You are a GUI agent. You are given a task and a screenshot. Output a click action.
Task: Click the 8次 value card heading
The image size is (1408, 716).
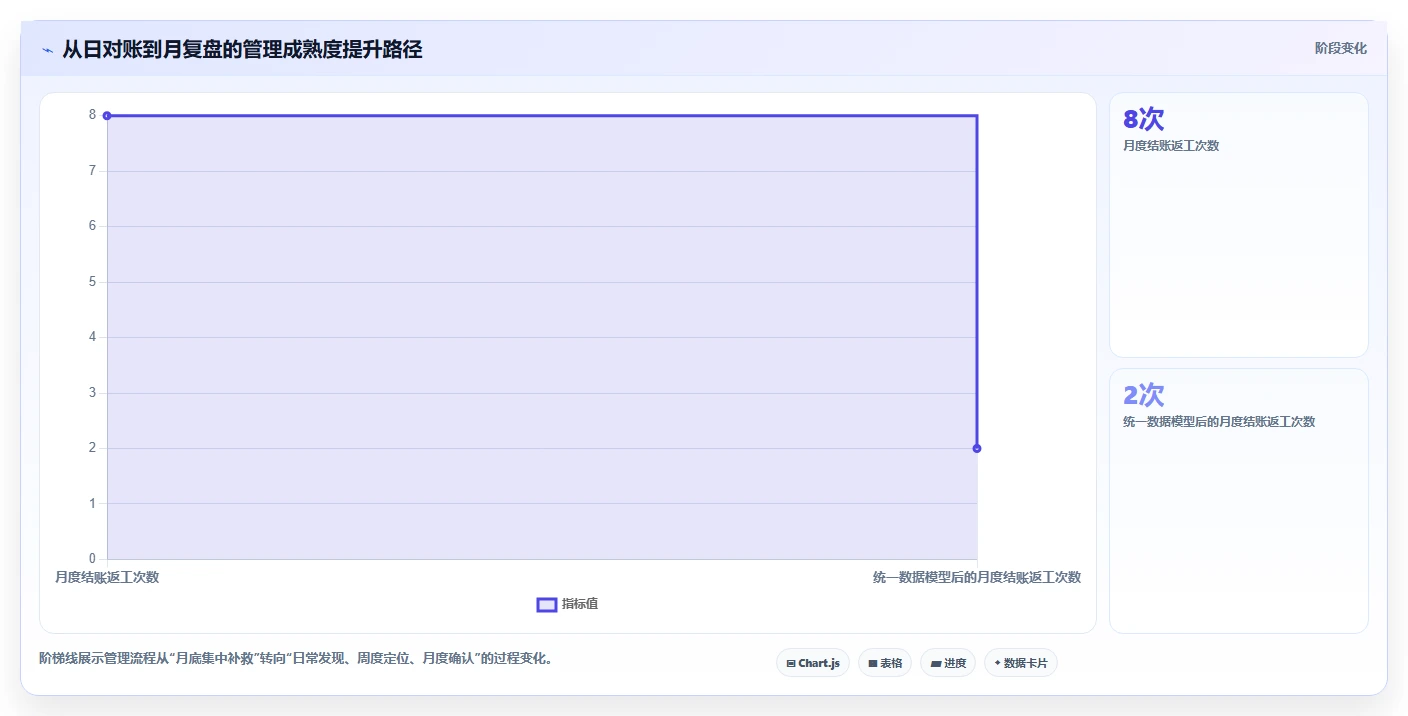pos(1144,120)
